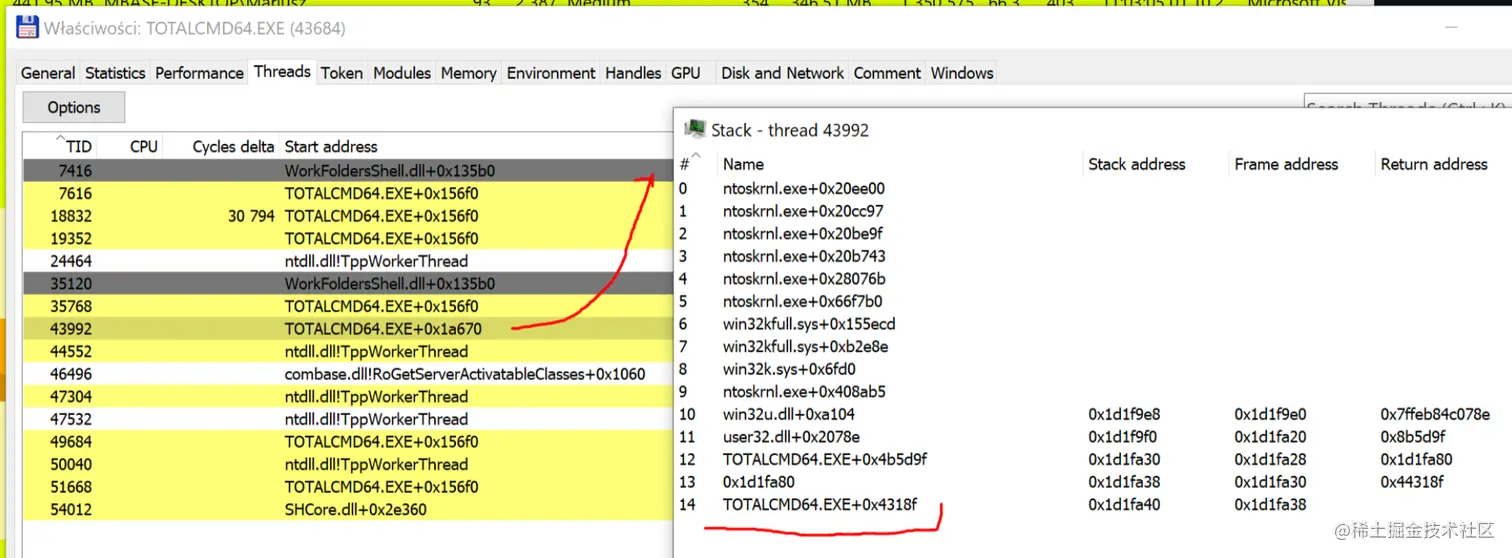
Task: Click the properties window title bar icon
Action: tap(26, 28)
